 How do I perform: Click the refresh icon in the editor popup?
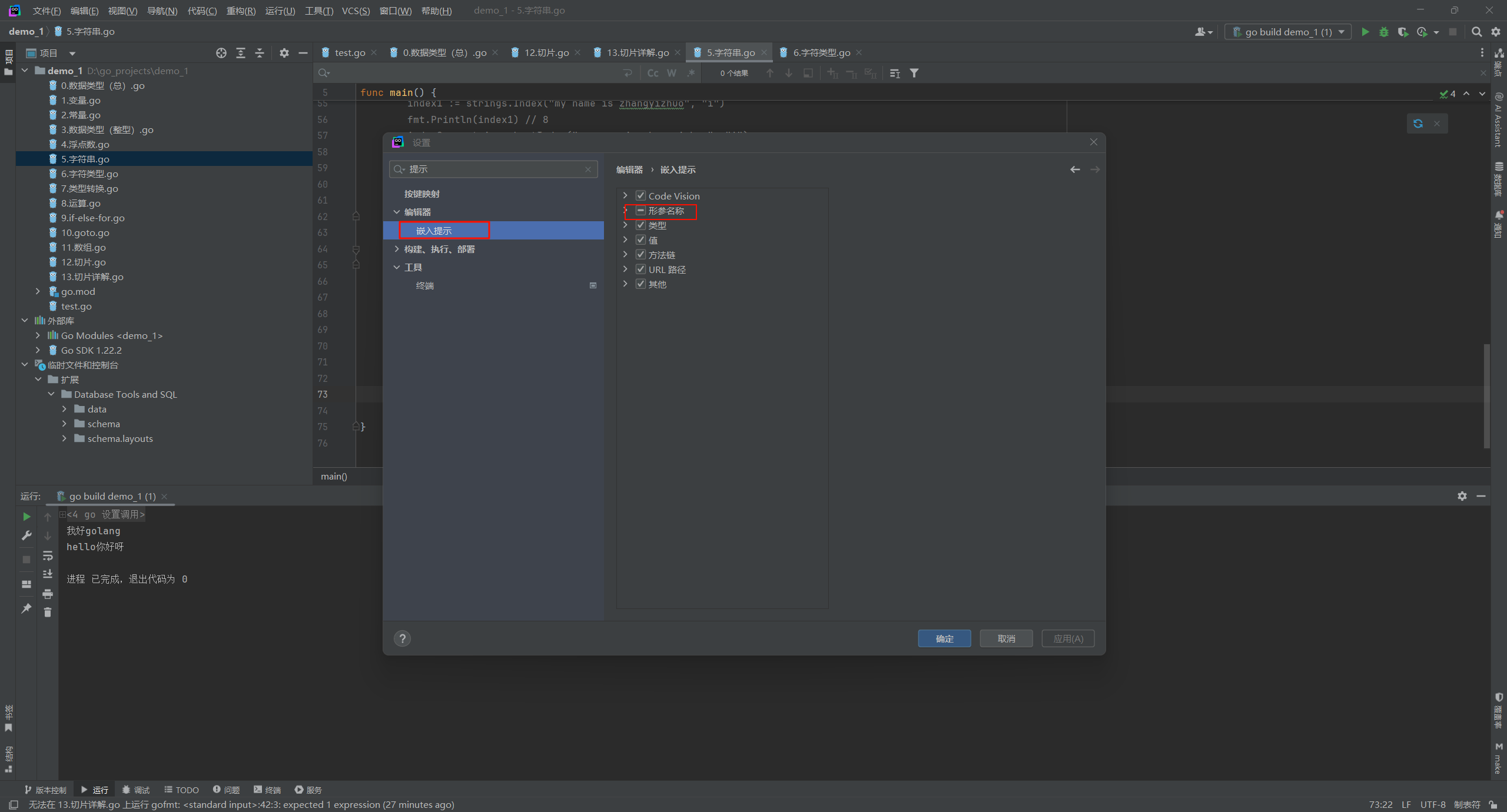click(x=1418, y=124)
